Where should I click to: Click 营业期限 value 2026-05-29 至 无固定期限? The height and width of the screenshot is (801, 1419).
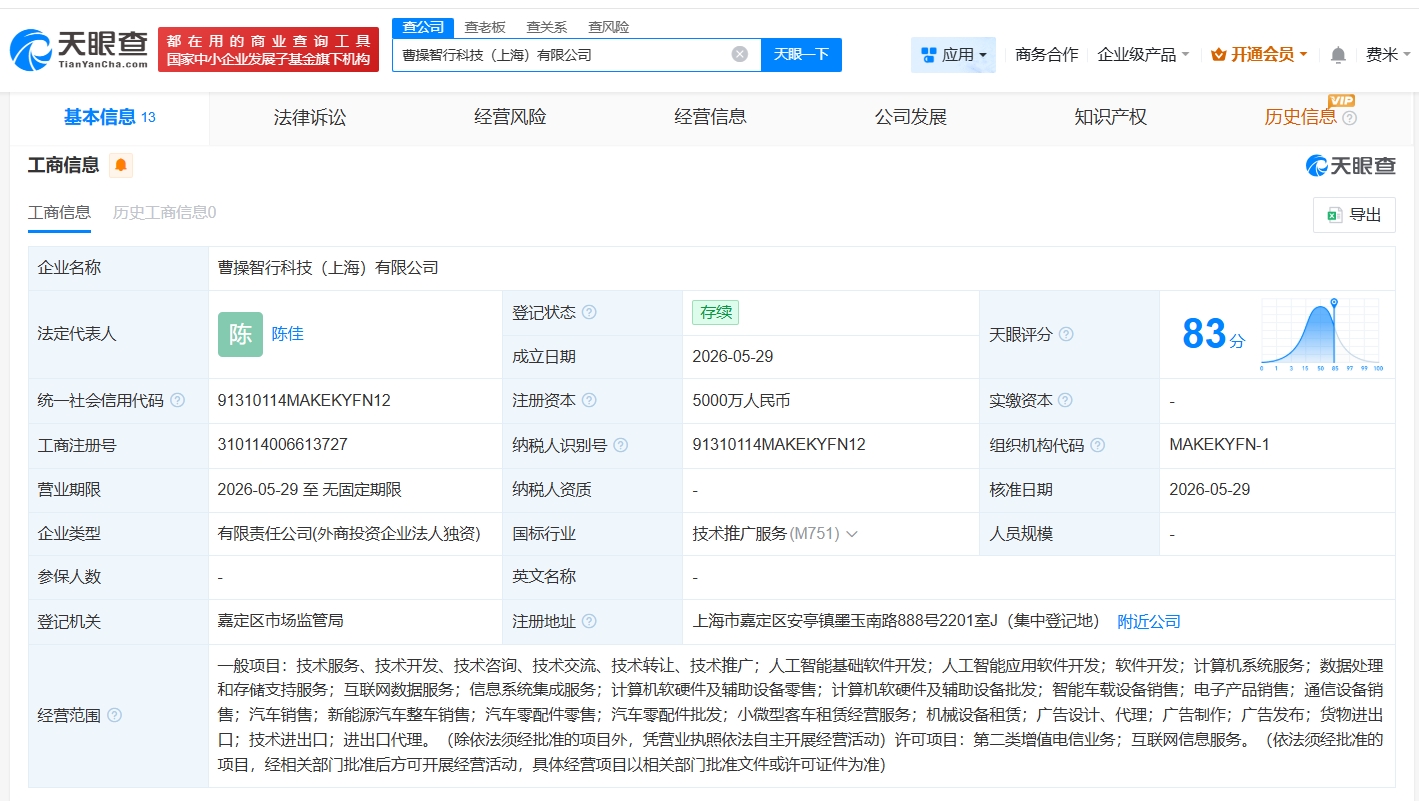click(310, 490)
